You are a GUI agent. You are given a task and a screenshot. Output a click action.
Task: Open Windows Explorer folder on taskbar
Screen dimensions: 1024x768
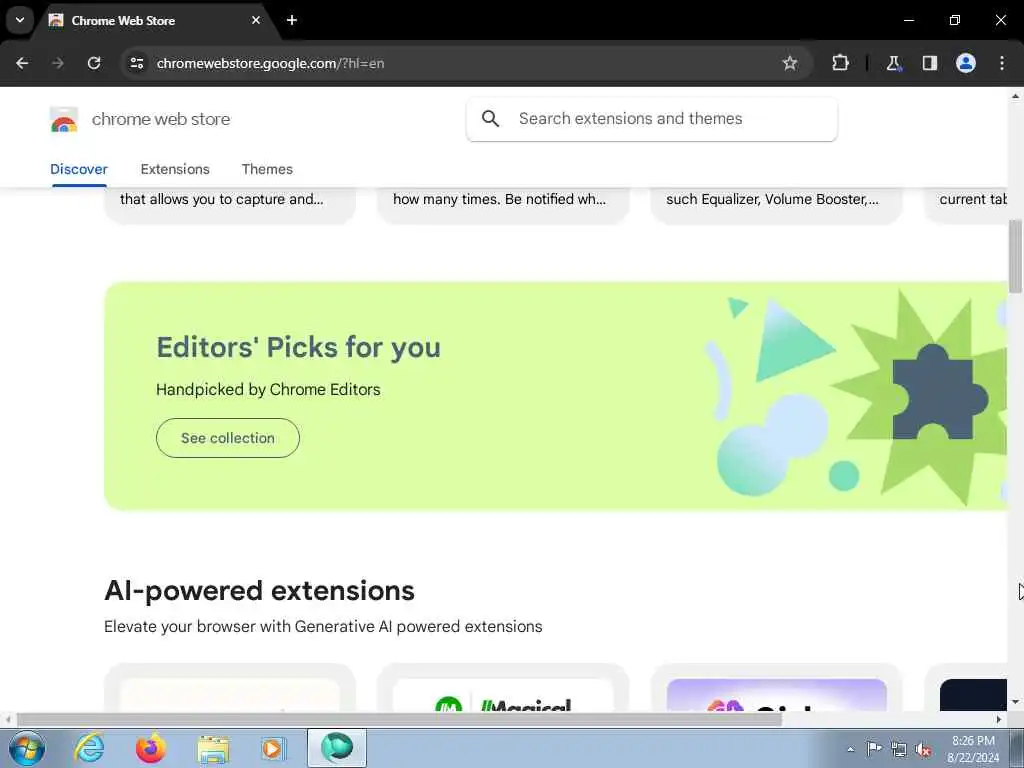tap(213, 748)
